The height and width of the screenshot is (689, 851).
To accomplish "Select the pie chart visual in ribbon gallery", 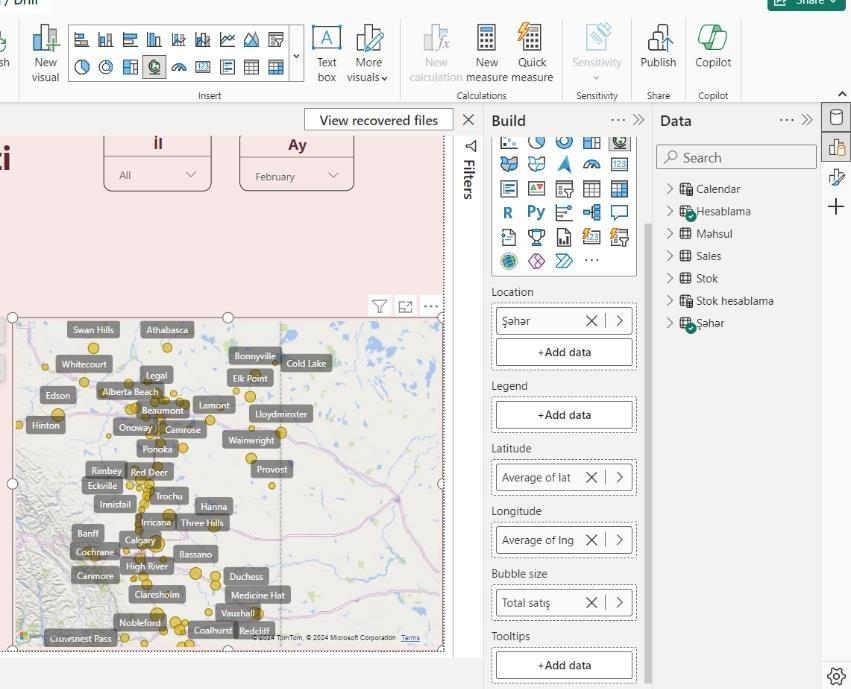I will pyautogui.click(x=82, y=67).
